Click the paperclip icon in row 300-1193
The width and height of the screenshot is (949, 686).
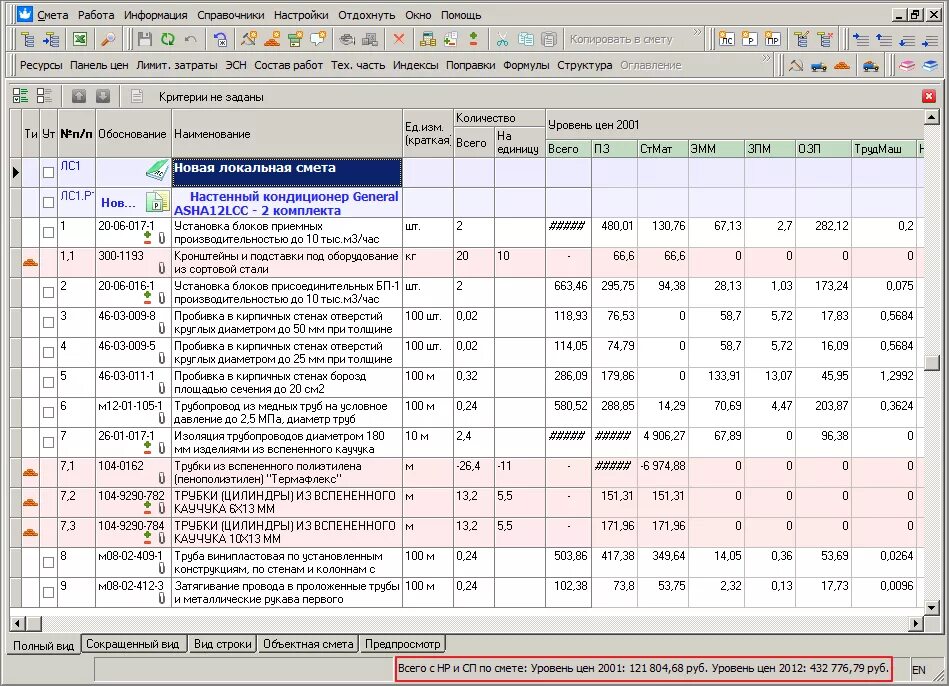[x=161, y=268]
